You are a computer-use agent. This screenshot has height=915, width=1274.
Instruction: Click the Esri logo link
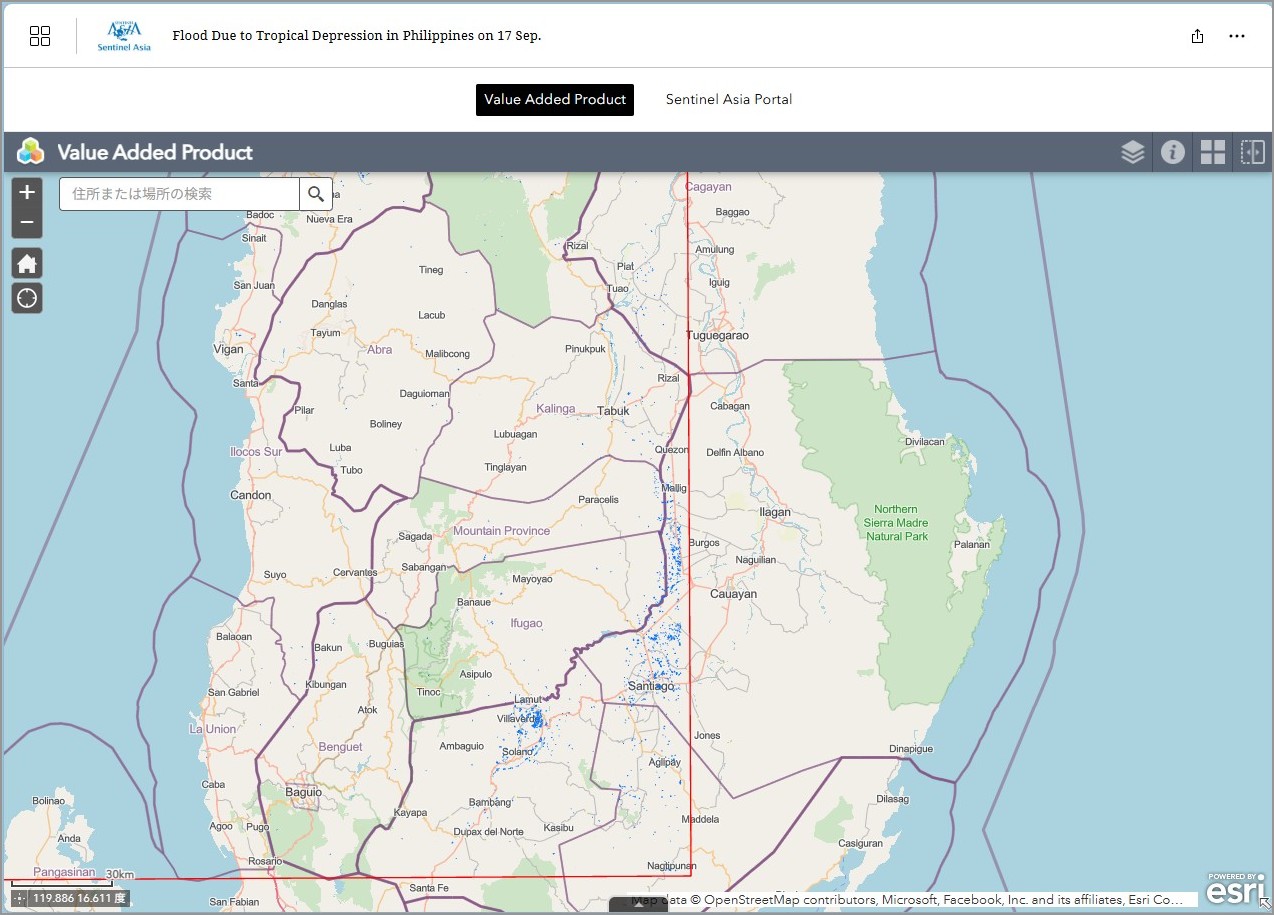(1235, 888)
